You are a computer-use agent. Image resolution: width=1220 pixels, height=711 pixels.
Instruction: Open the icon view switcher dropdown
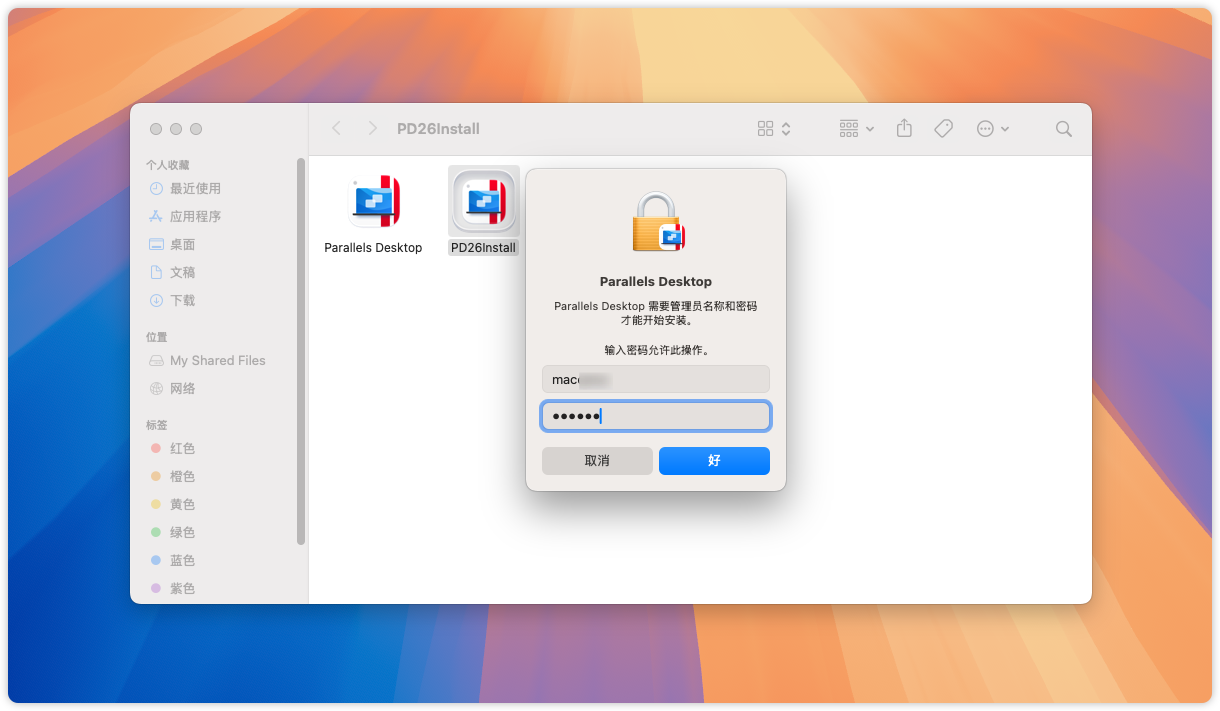(774, 129)
